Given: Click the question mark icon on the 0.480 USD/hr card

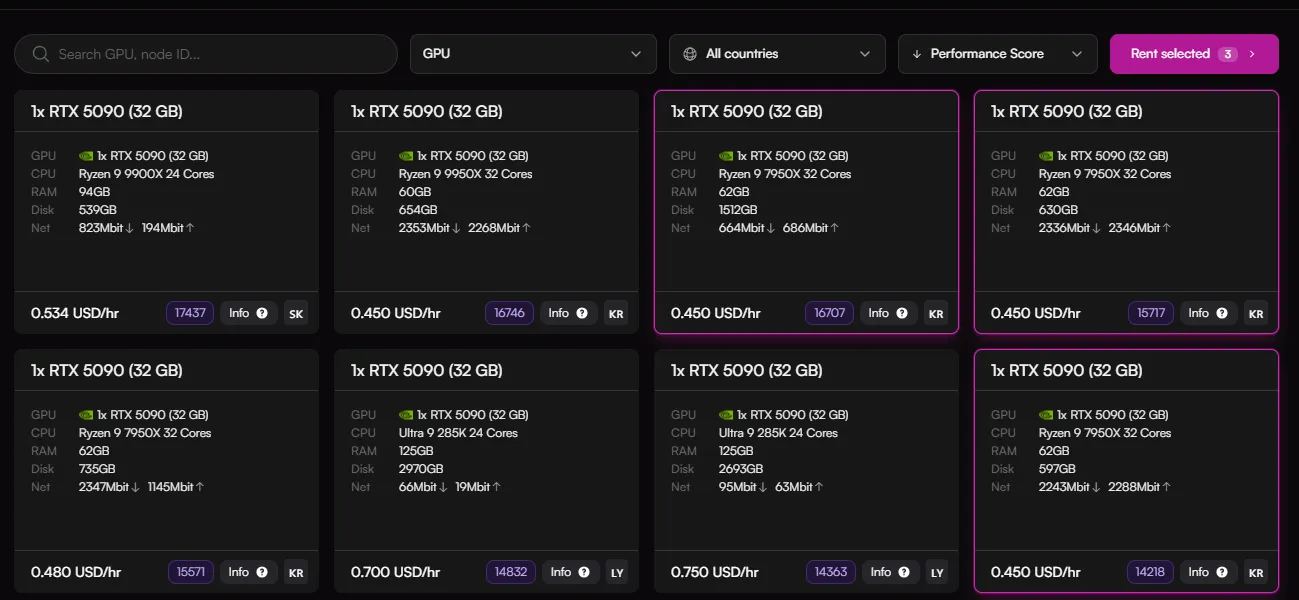Looking at the screenshot, I should pyautogui.click(x=262, y=572).
